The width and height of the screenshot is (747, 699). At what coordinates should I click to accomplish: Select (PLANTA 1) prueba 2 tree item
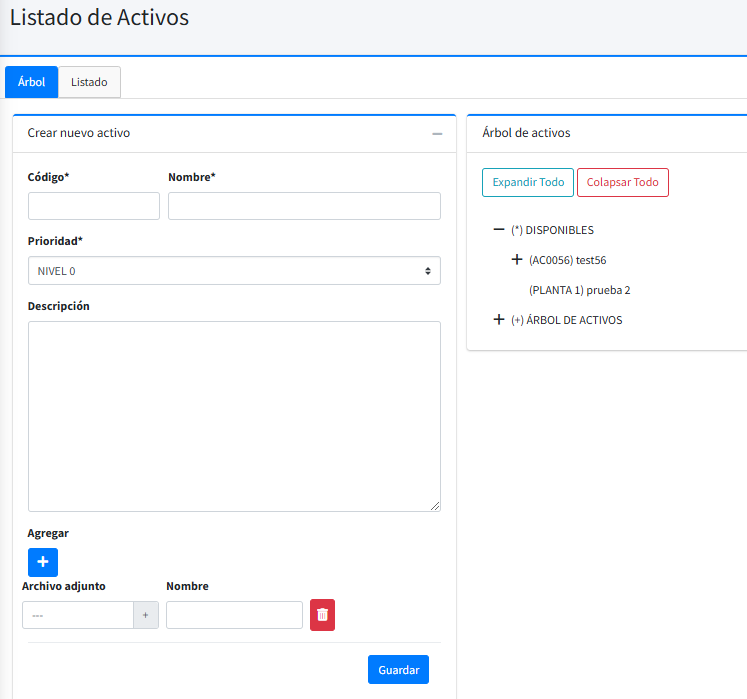click(x=579, y=290)
